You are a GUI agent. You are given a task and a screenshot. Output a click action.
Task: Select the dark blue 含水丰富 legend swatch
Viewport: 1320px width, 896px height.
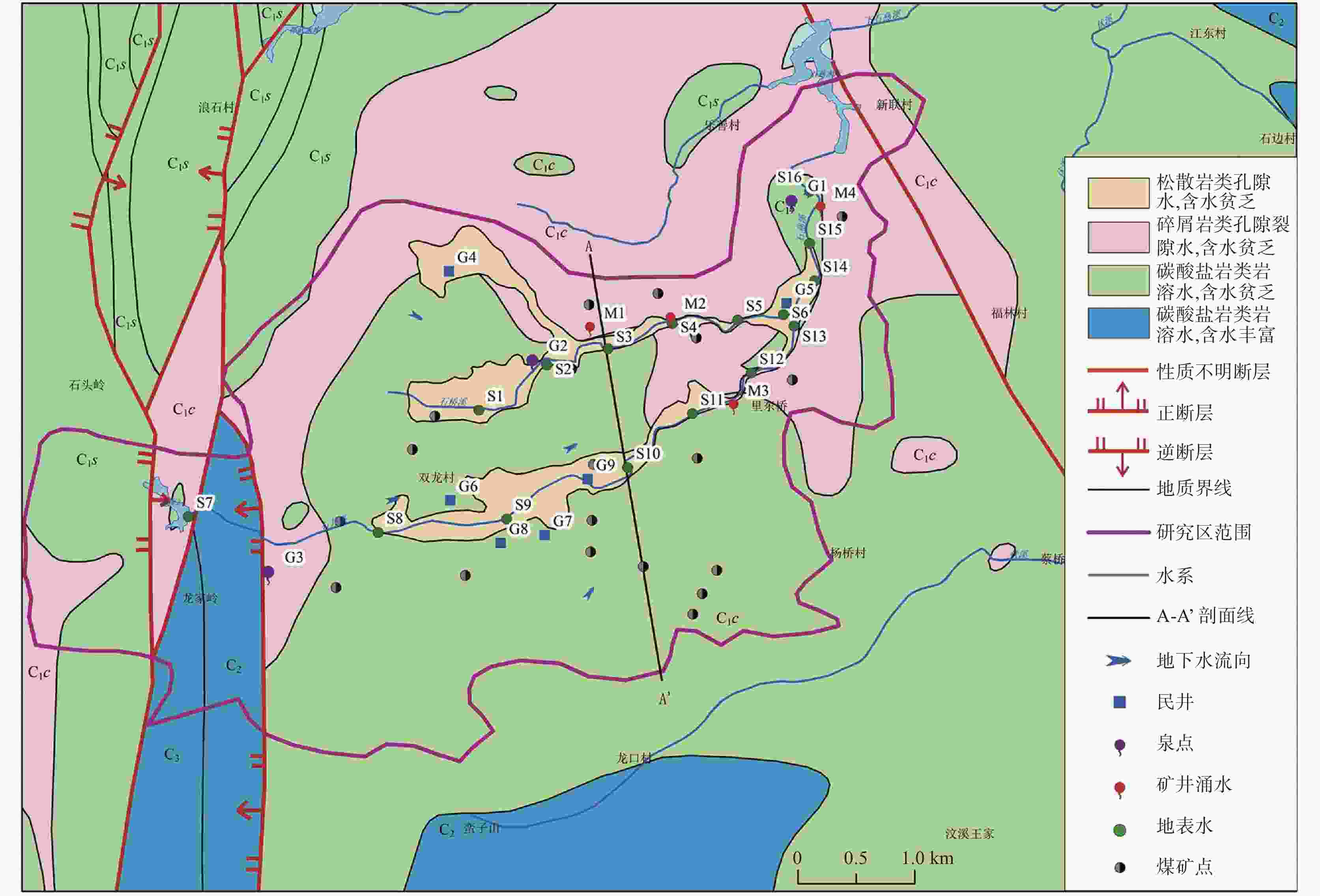pos(1118,323)
